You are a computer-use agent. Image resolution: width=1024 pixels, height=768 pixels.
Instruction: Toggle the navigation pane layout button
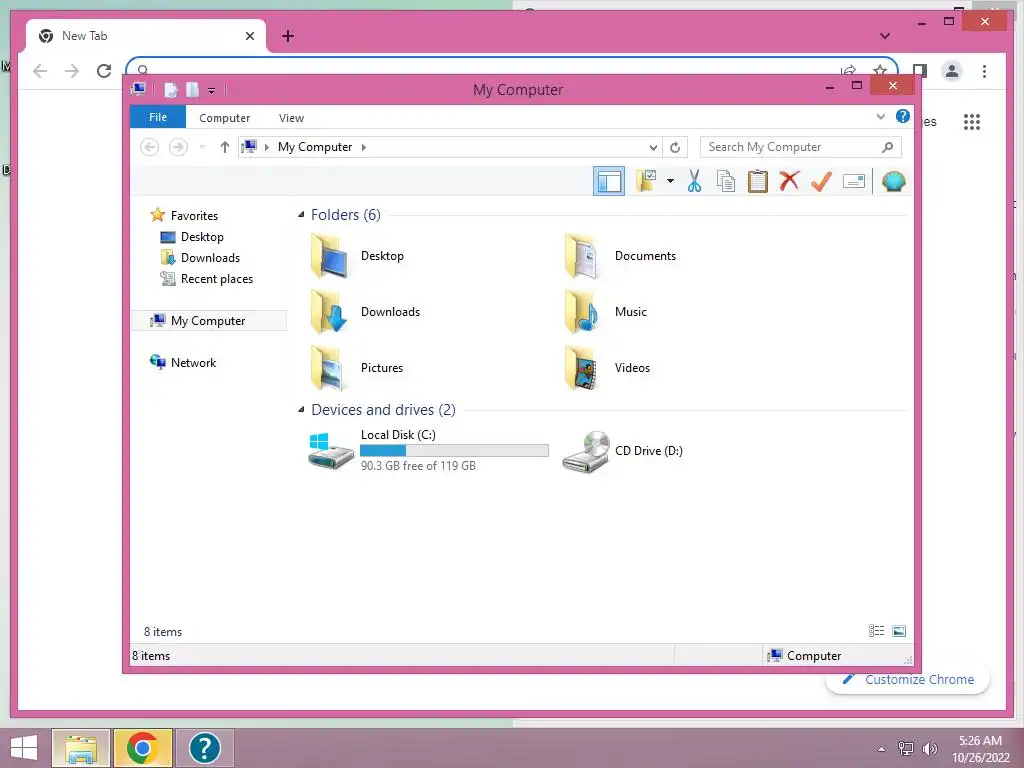pyautogui.click(x=609, y=181)
